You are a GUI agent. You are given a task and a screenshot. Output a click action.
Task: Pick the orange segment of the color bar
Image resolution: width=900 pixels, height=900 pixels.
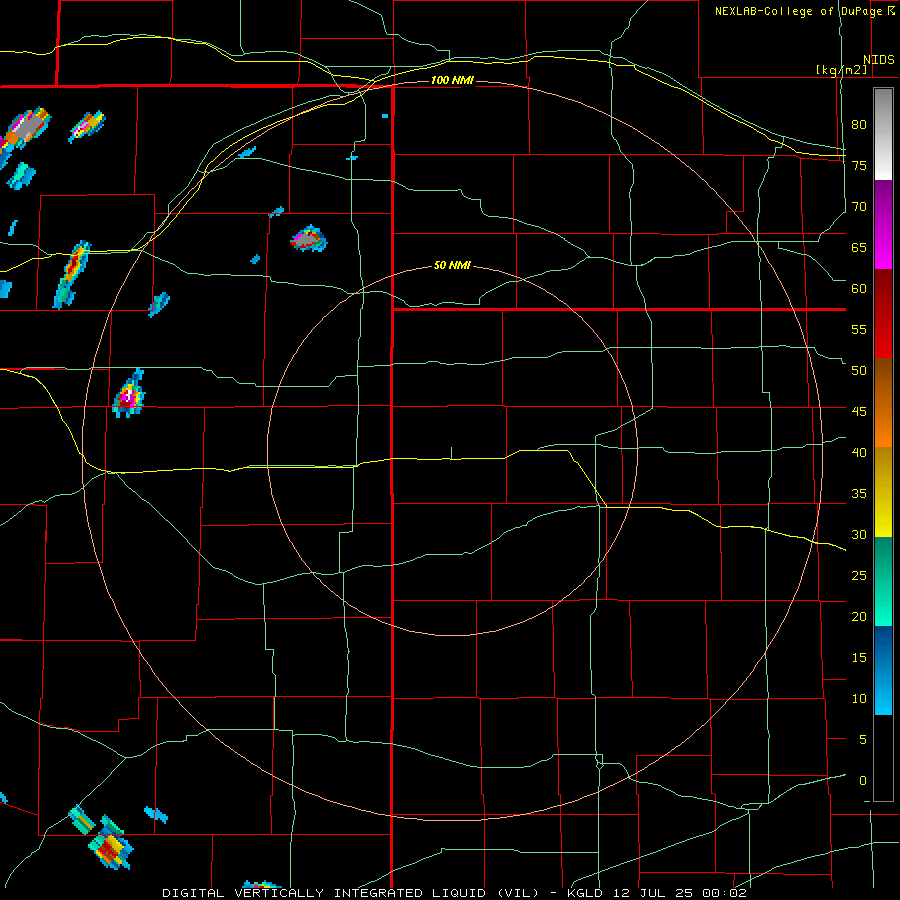click(883, 403)
